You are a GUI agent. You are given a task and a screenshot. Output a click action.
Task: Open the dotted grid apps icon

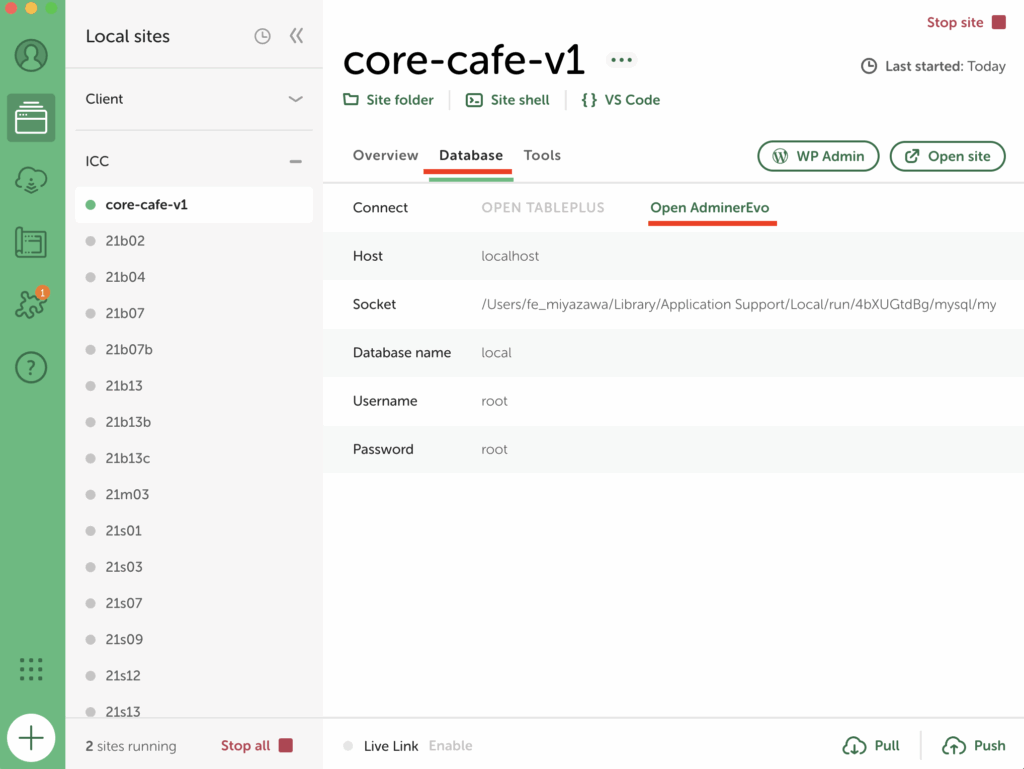pos(31,669)
